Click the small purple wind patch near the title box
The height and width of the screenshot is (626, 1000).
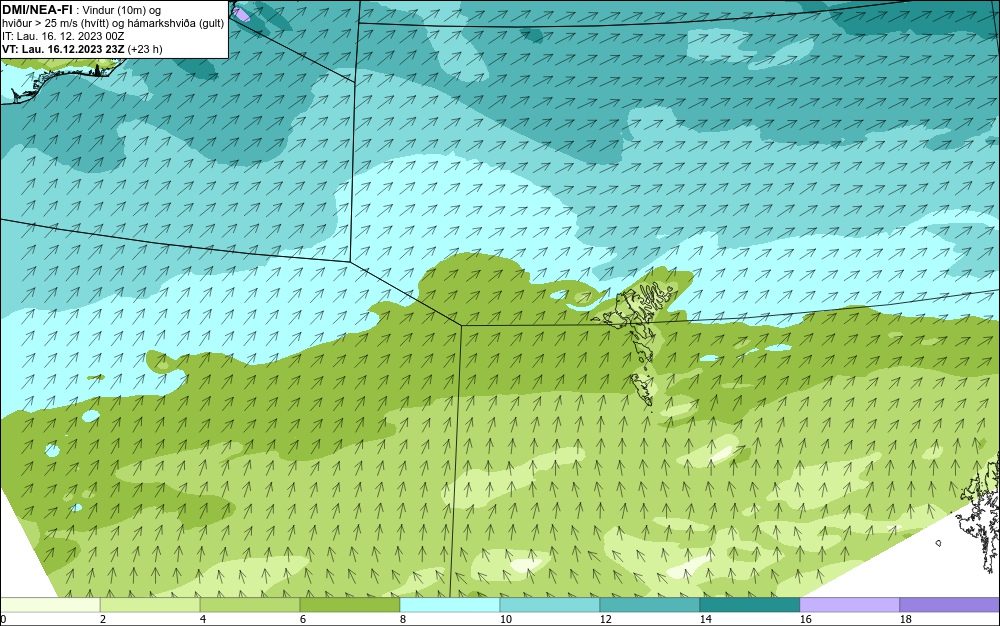241,13
